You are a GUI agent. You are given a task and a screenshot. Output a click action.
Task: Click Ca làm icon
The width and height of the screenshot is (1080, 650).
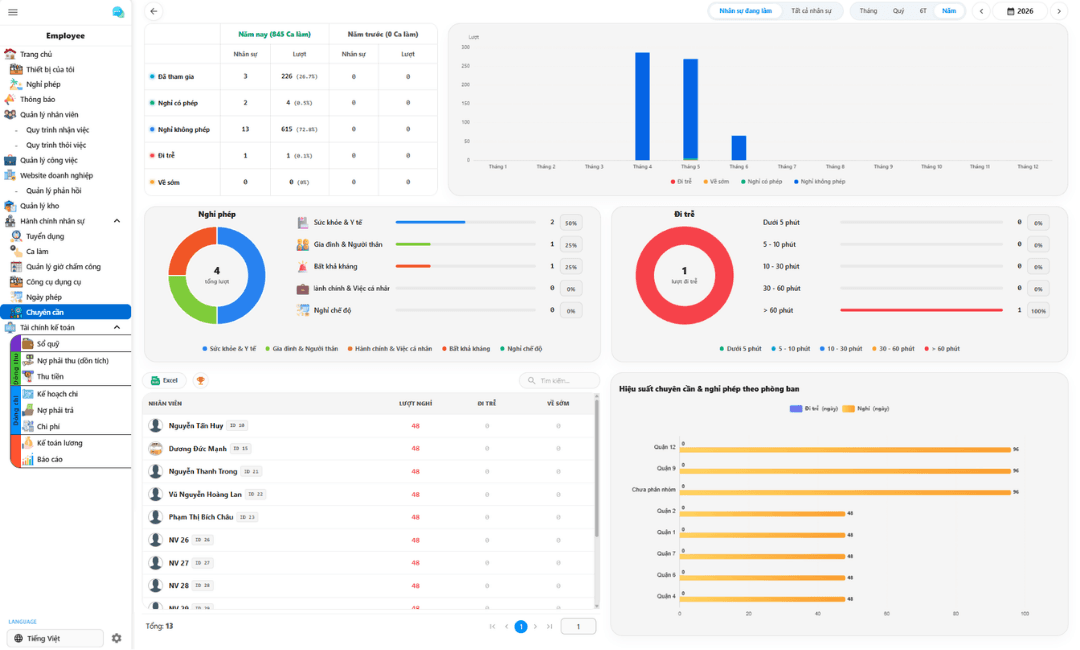pos(16,251)
